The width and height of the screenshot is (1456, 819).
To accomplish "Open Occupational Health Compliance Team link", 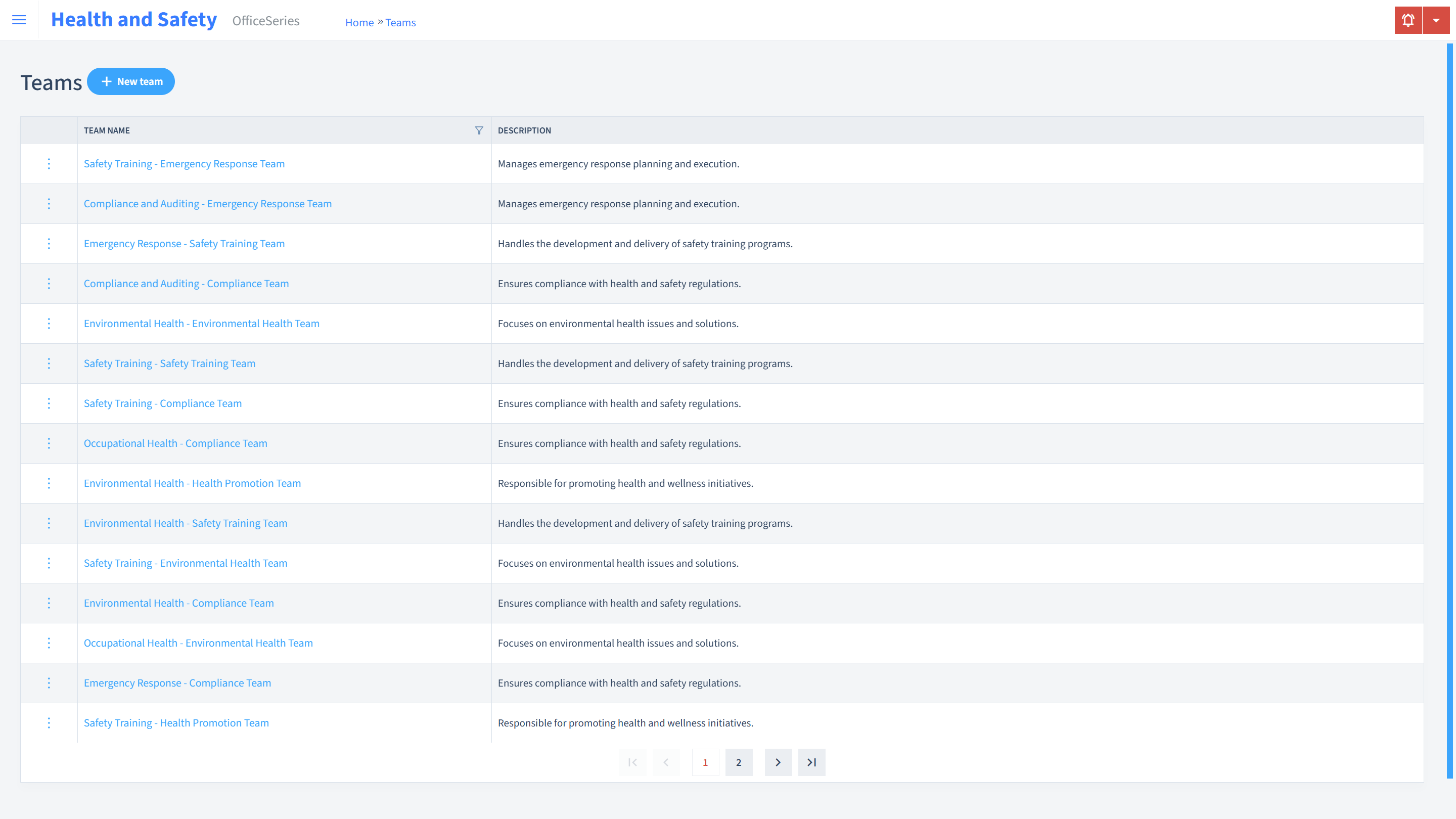I will click(x=175, y=443).
